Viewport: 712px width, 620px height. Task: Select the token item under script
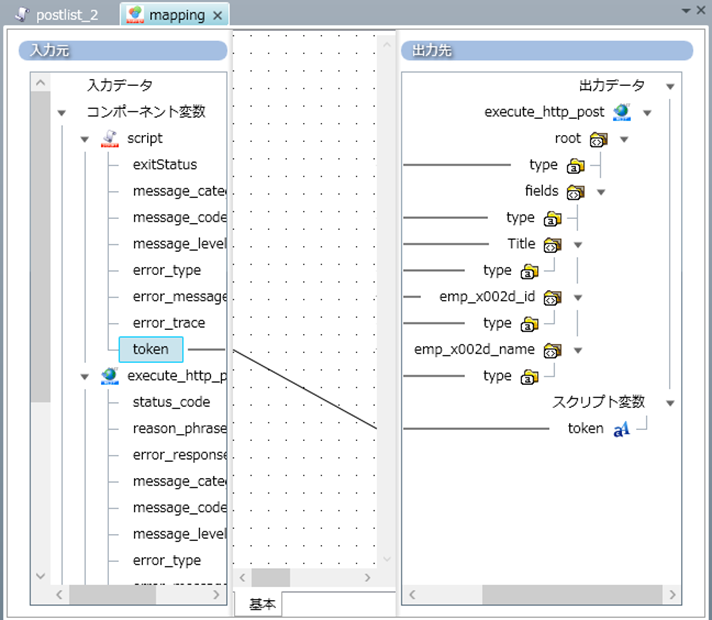[x=150, y=349]
